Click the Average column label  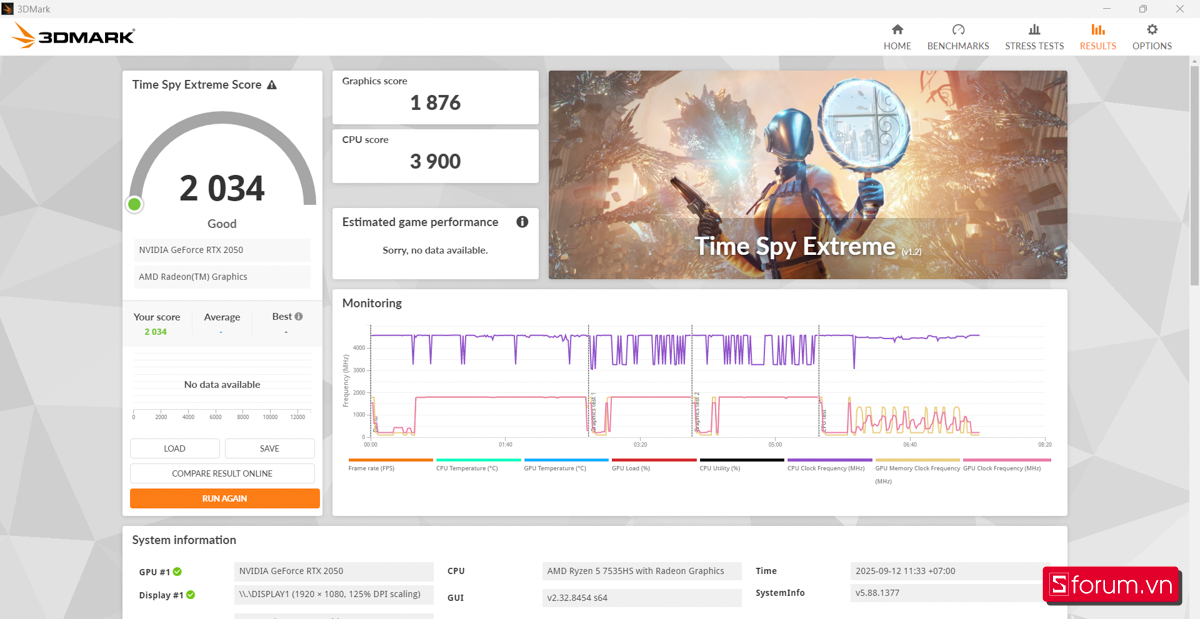coord(222,317)
